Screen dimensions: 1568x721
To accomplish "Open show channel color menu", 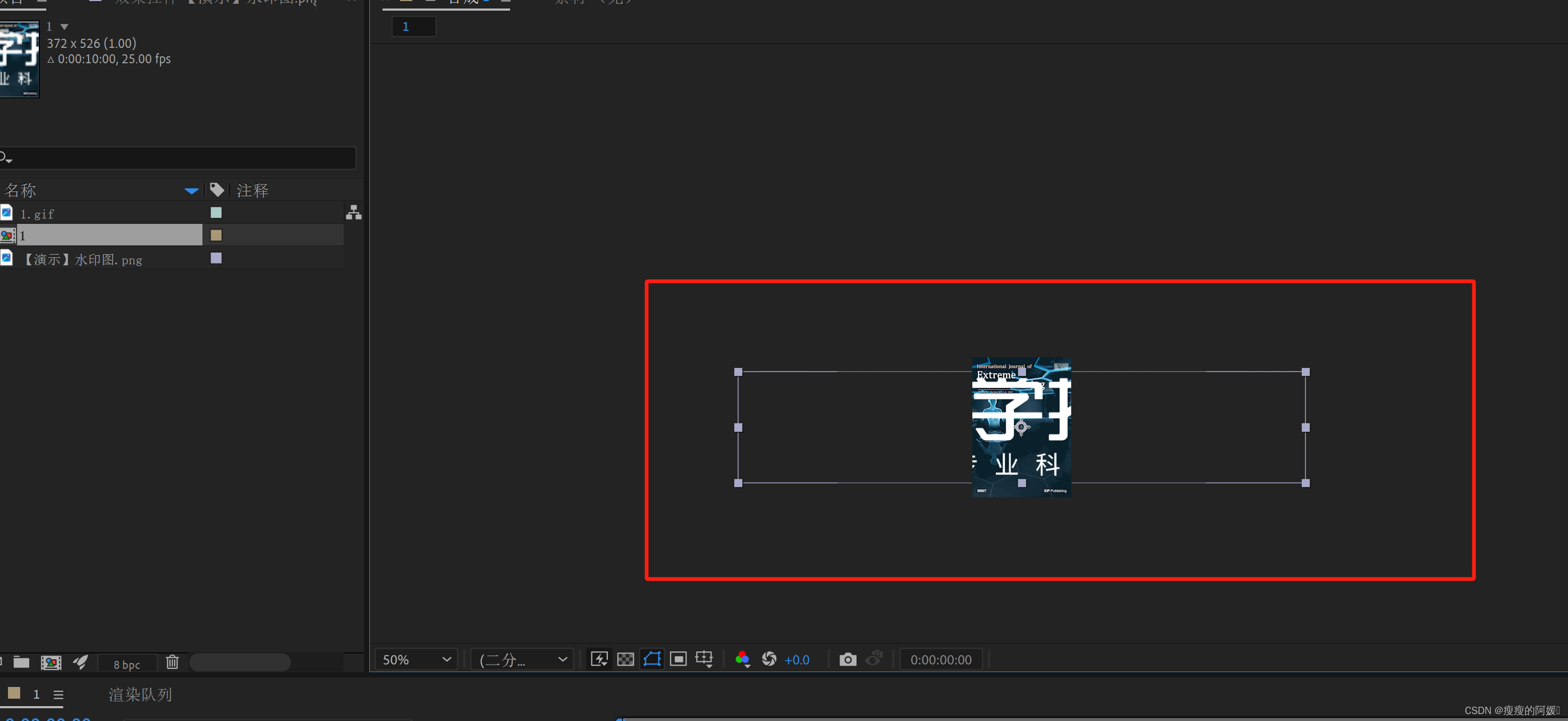I will click(x=742, y=659).
